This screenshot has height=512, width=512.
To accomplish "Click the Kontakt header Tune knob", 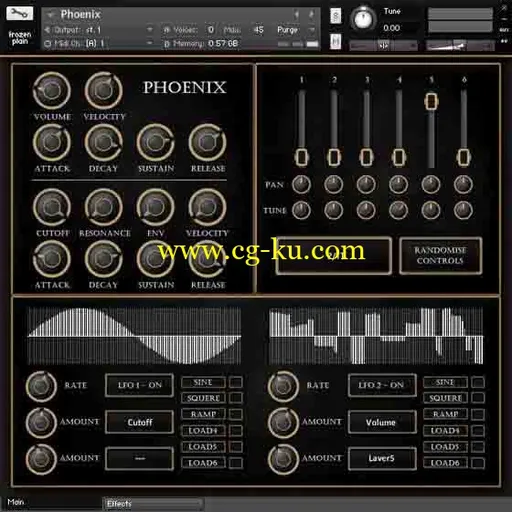I will coord(363,18).
